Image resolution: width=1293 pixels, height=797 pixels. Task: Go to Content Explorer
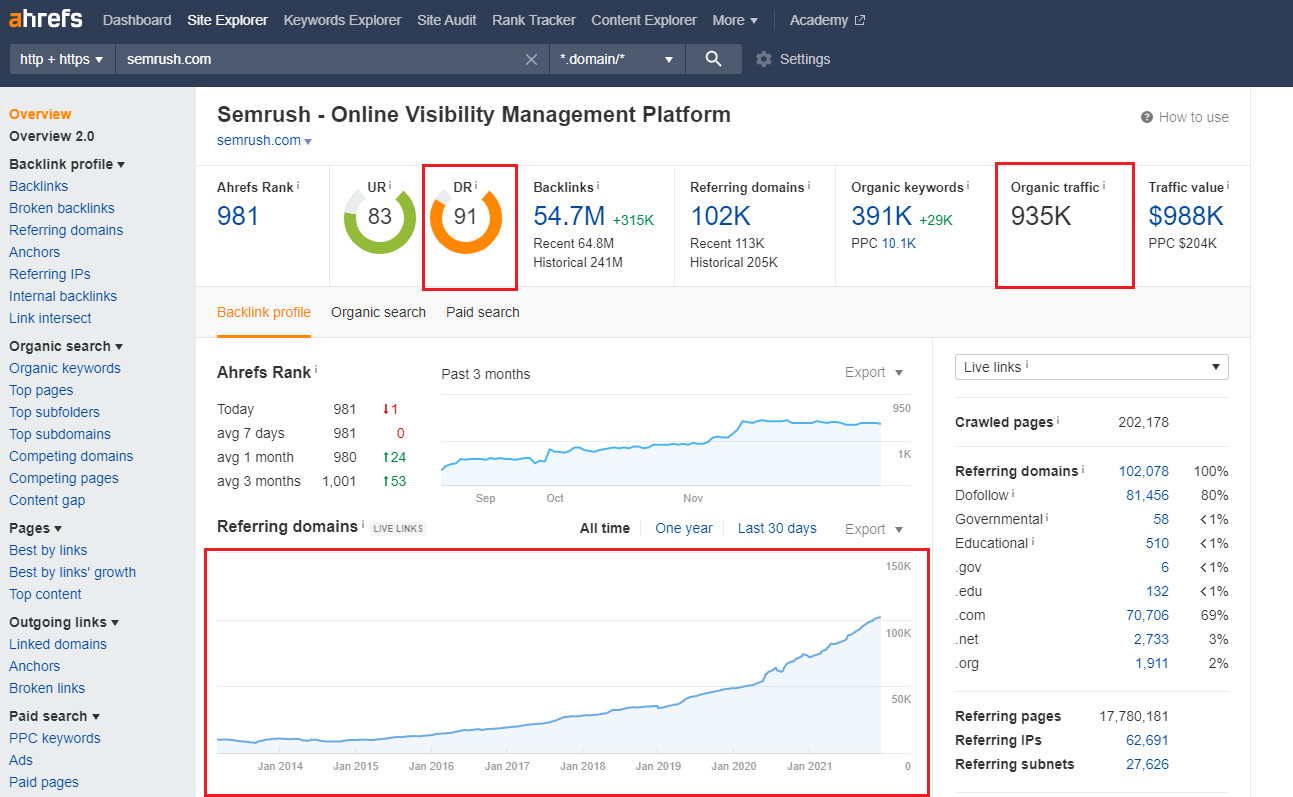pos(644,20)
